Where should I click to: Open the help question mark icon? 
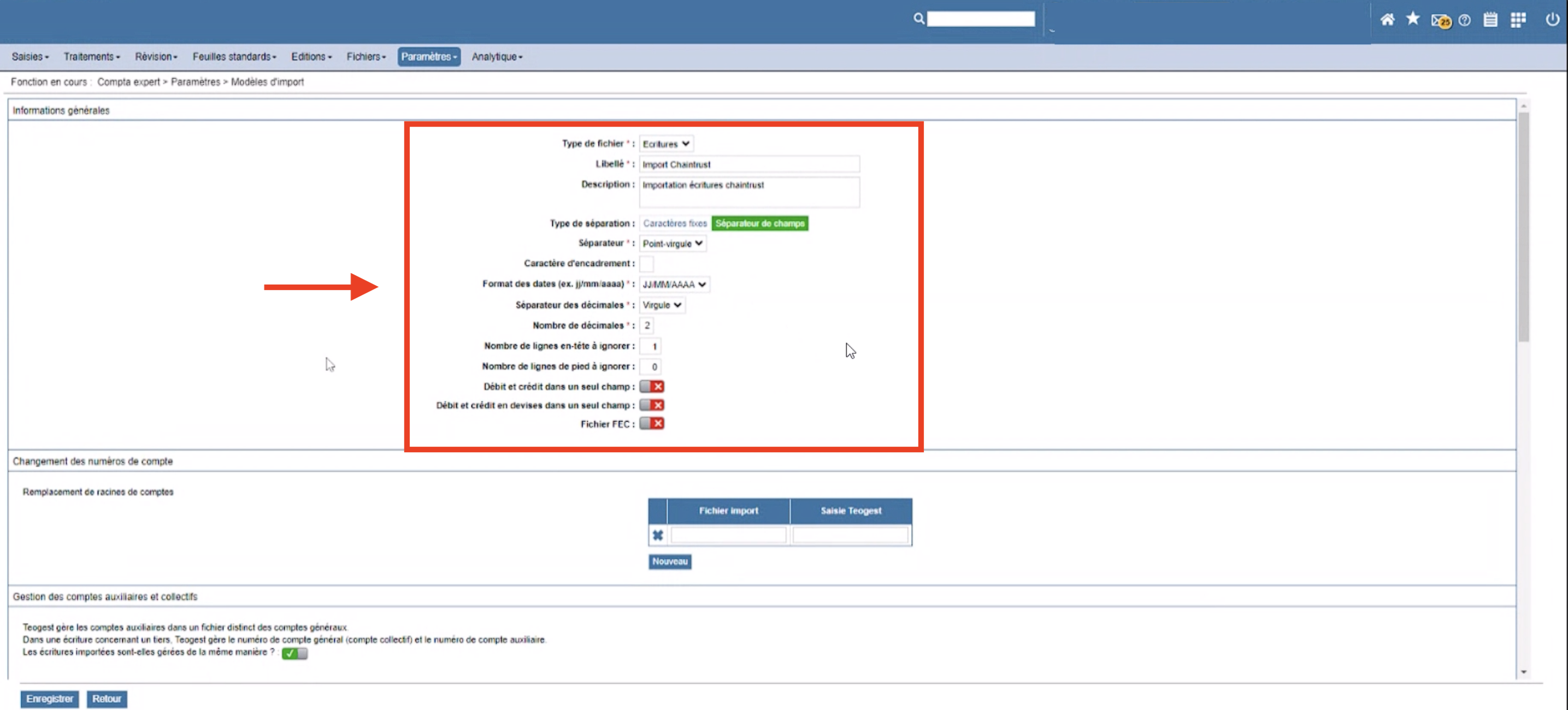(x=1465, y=20)
